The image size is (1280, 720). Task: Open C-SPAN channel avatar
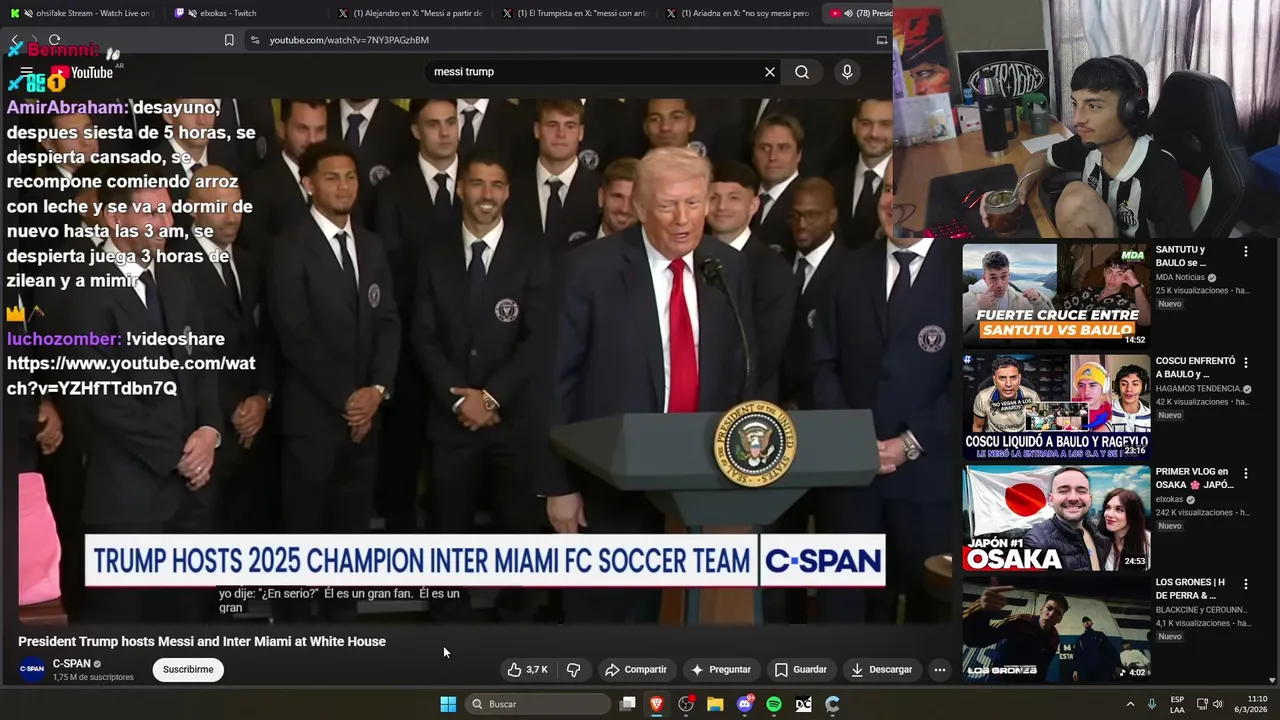32,670
